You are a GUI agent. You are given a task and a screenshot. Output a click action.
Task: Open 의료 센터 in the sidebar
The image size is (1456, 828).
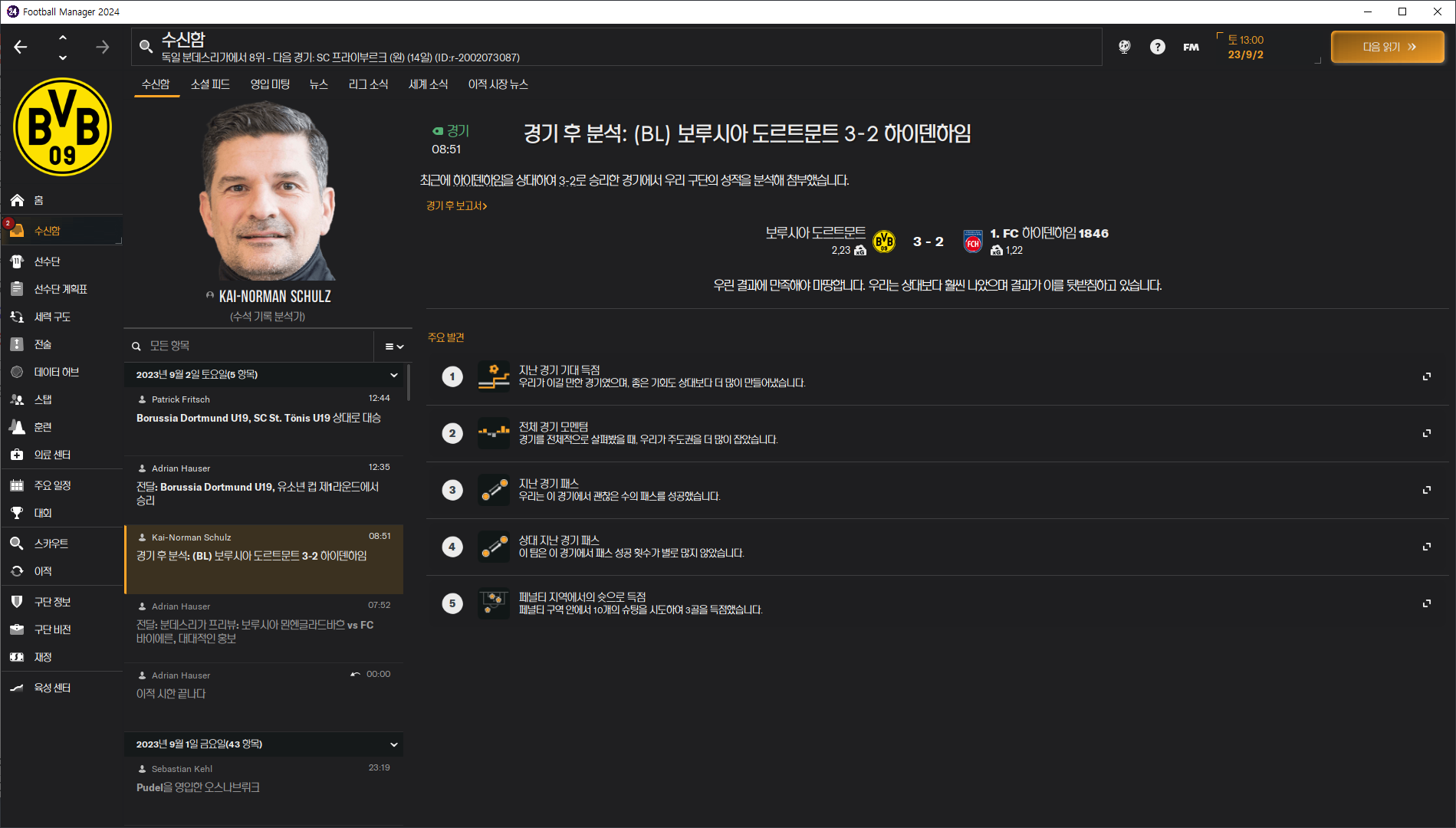[x=61, y=455]
